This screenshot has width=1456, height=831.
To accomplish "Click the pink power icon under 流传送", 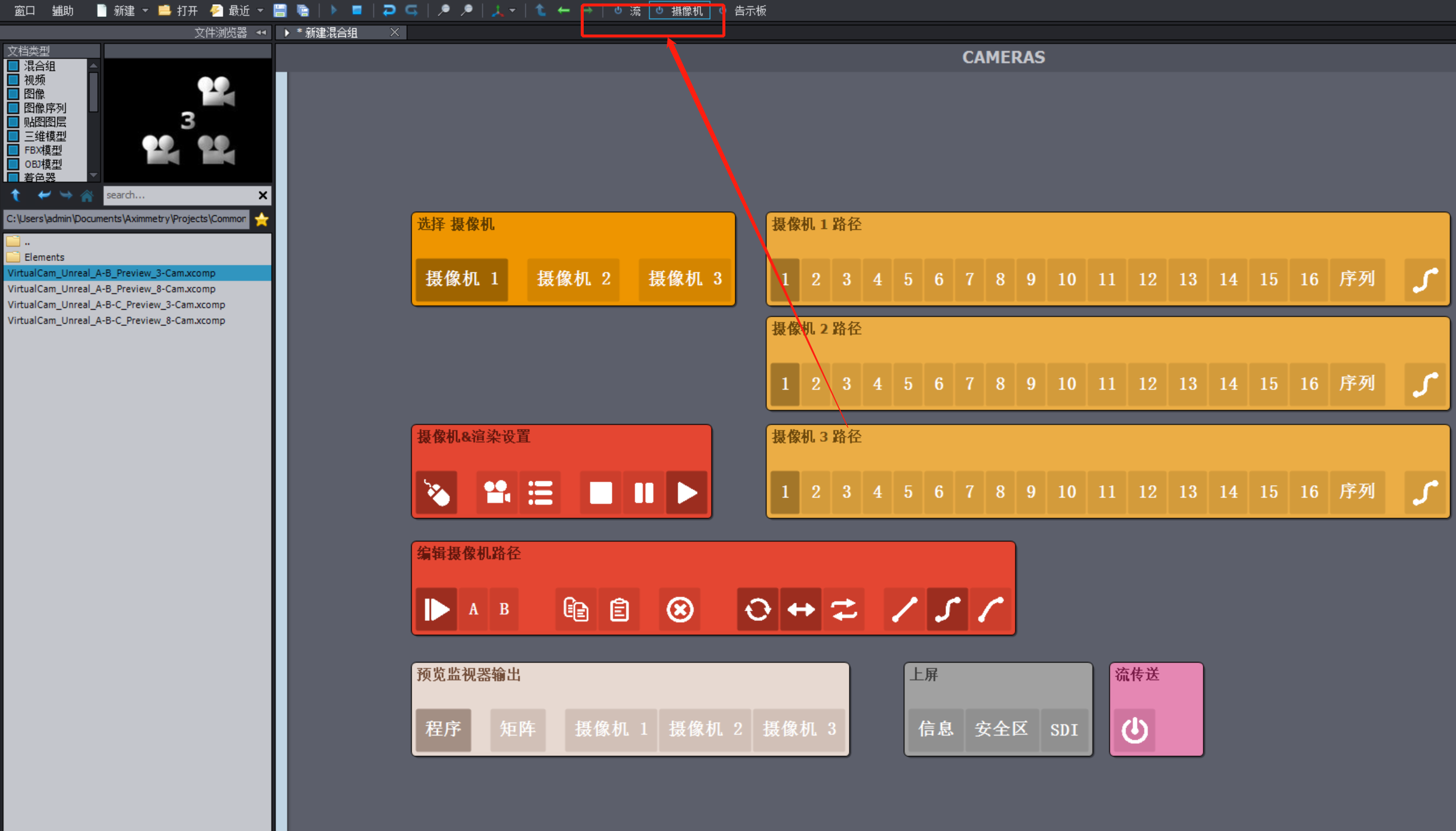I will coord(1135,730).
